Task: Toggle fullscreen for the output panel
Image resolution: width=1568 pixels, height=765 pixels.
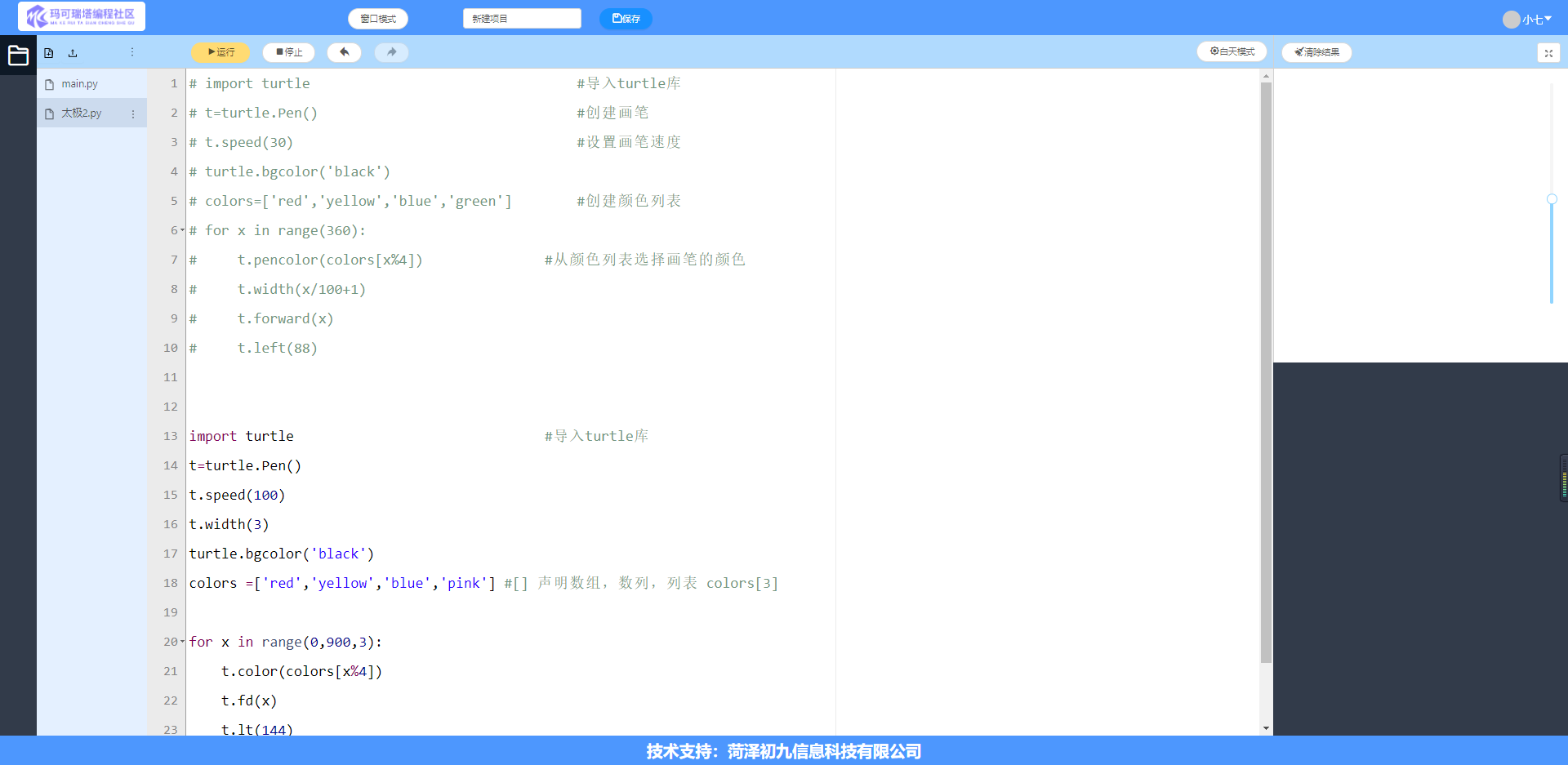Action: click(1548, 53)
